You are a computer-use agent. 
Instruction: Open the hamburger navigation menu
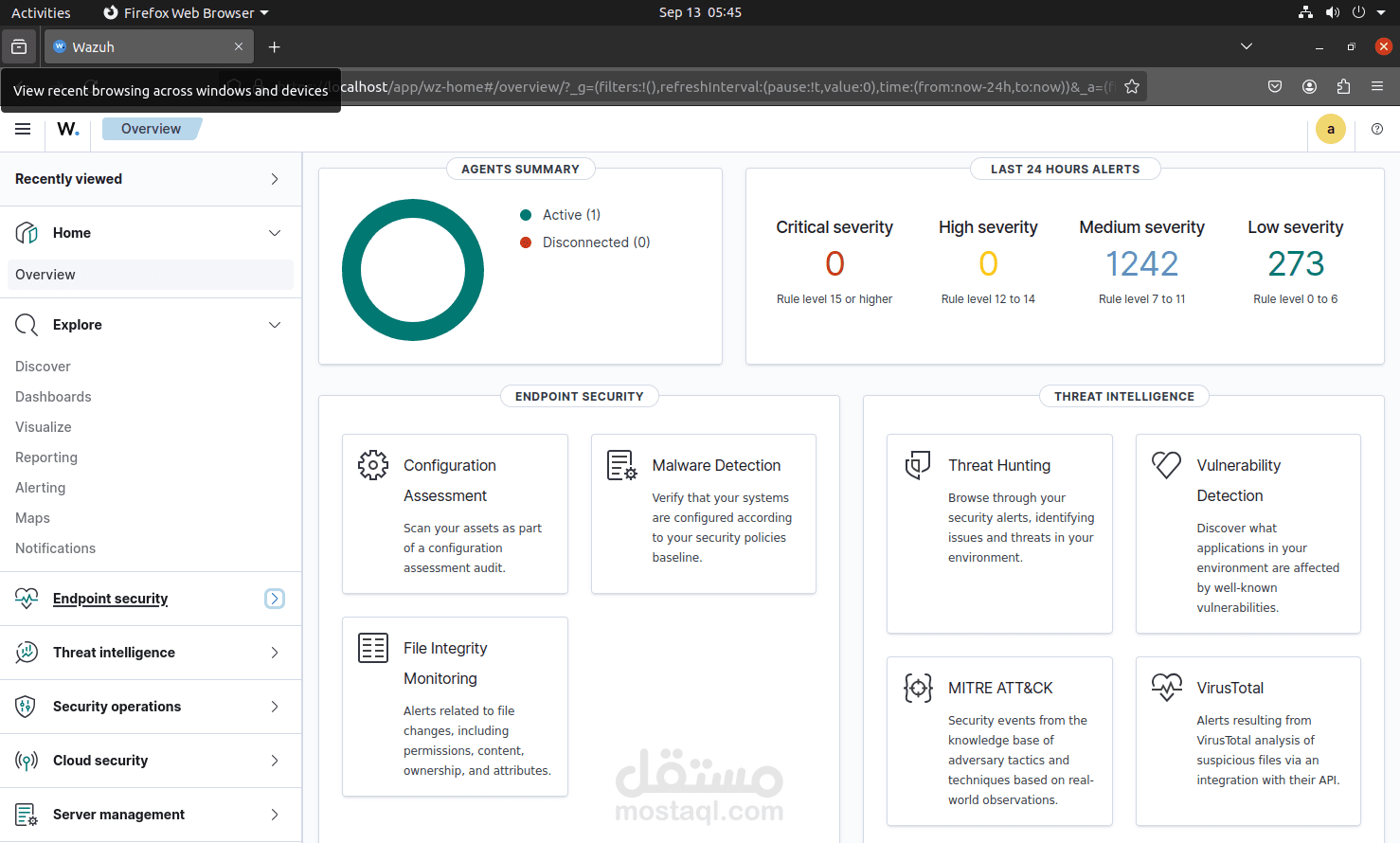[23, 129]
